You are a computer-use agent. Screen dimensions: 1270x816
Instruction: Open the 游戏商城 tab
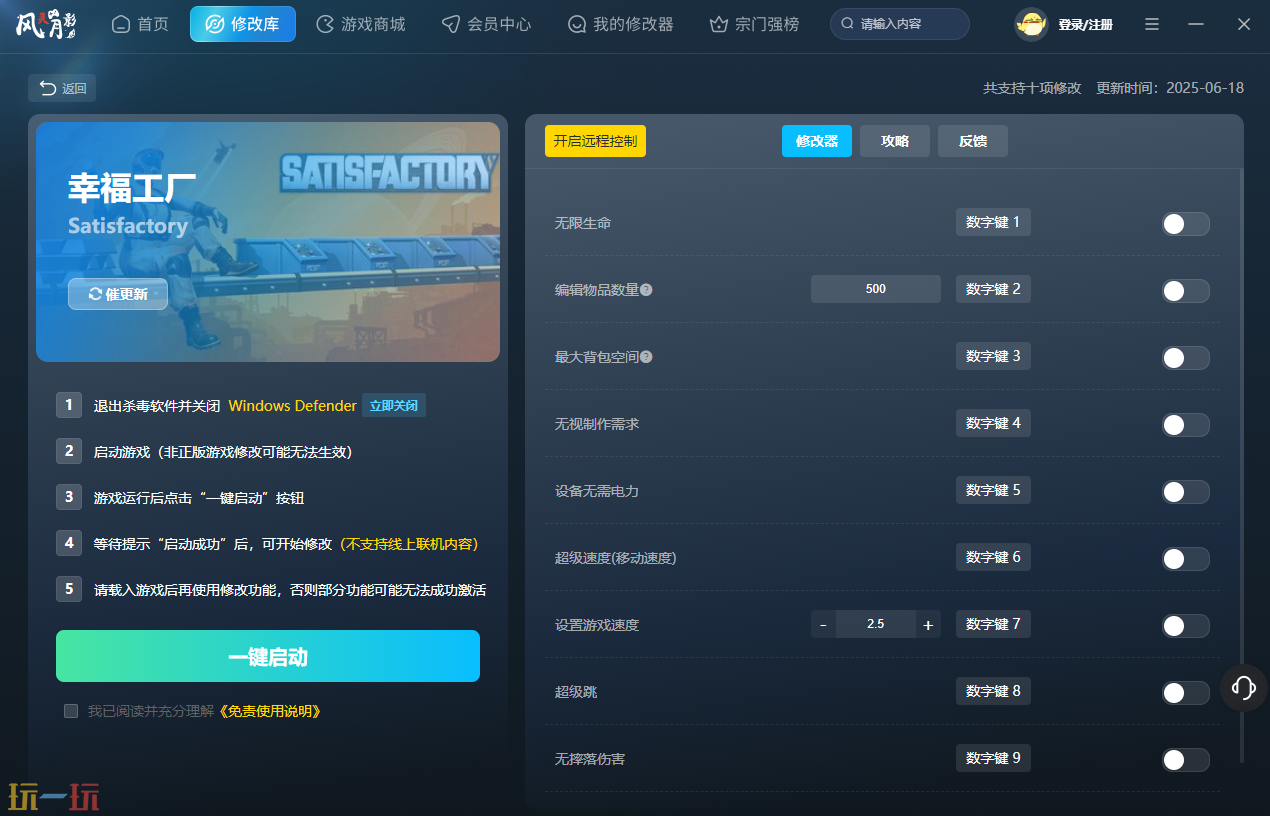(x=361, y=24)
